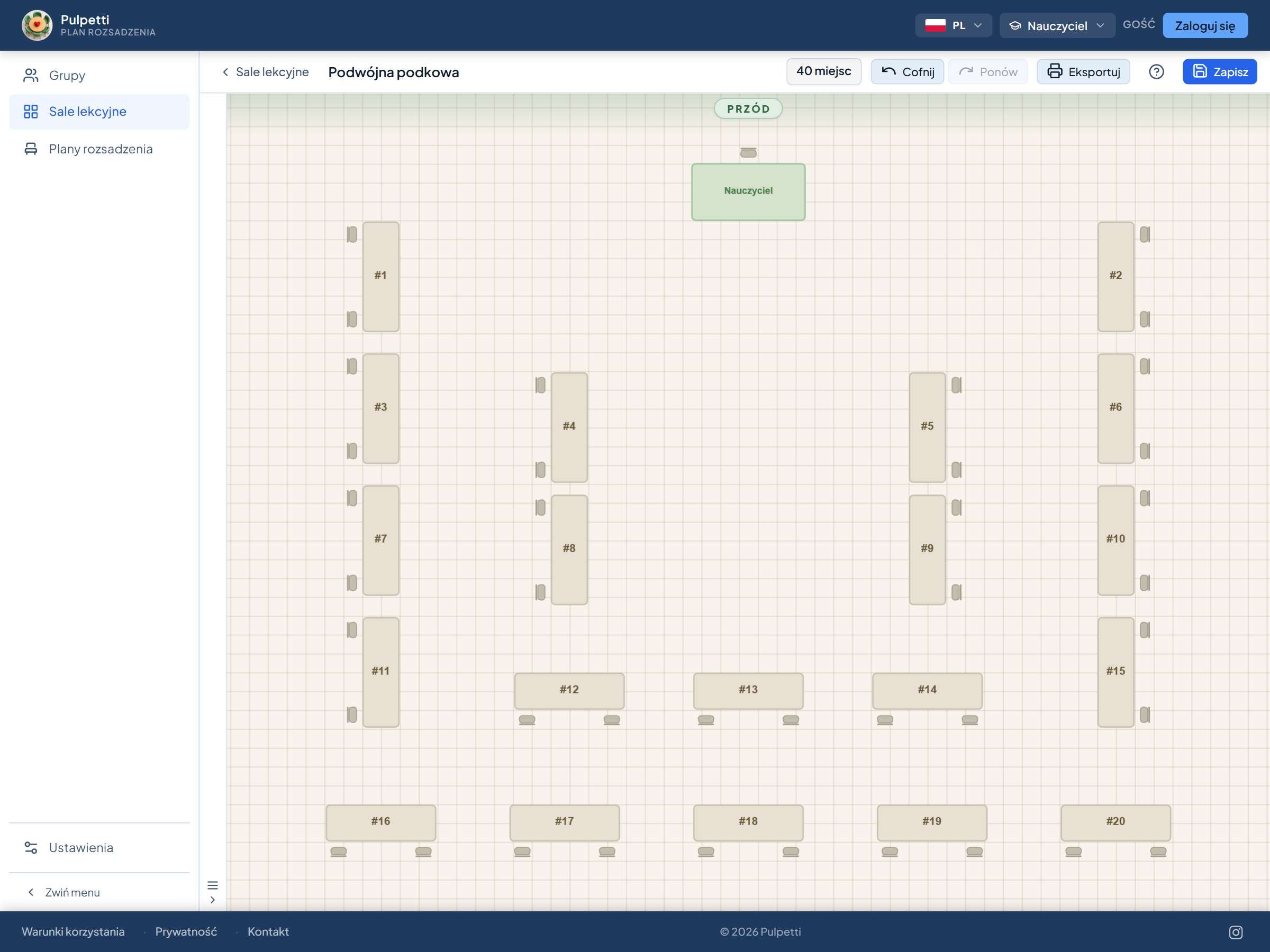Select desk #1
The height and width of the screenshot is (952, 1270).
point(380,277)
